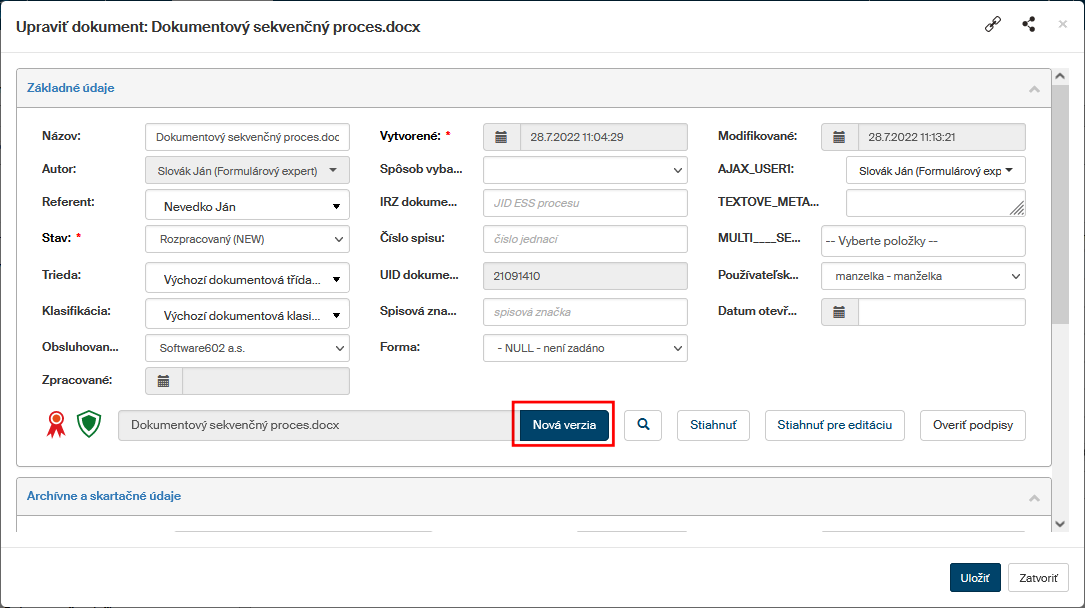The width and height of the screenshot is (1085, 608).
Task: Collapse Archívne a skartačné údaje section
Action: 1034,496
